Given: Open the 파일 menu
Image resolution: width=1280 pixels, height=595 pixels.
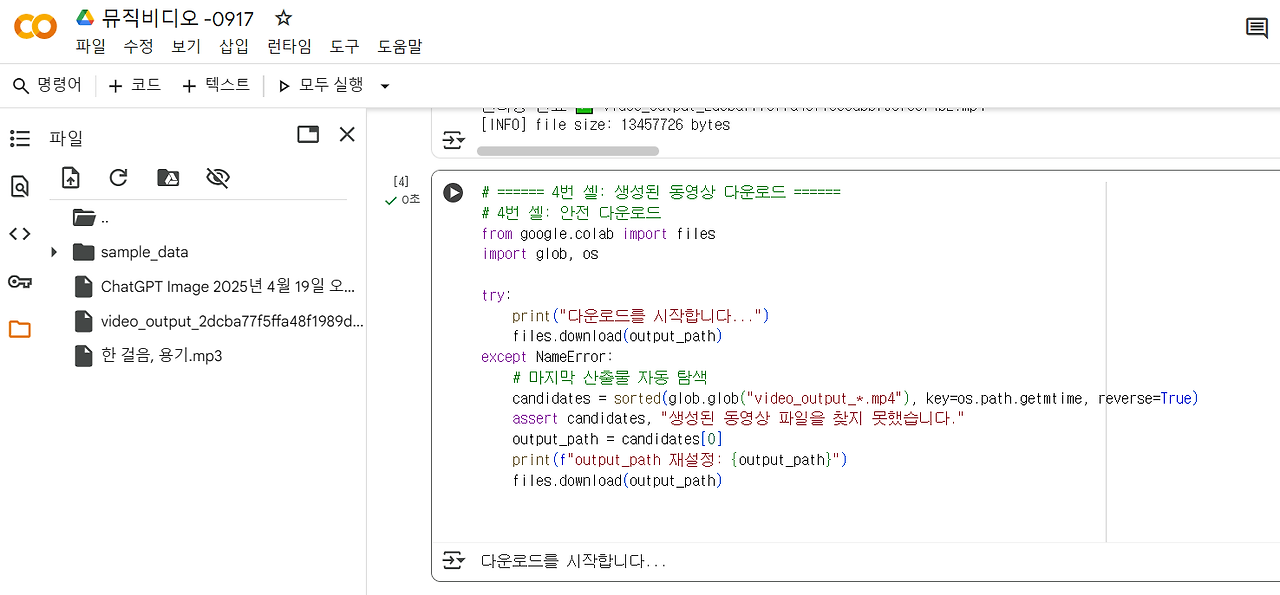Looking at the screenshot, I should tap(90, 46).
